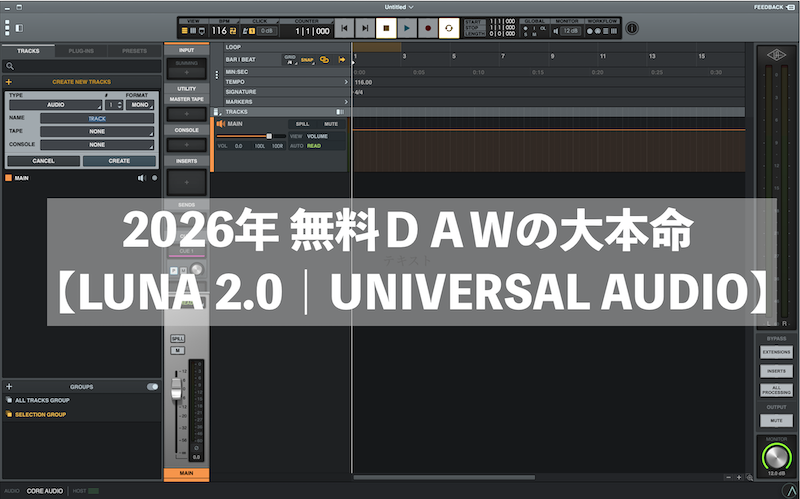800x499 pixels.
Task: Click the link chain icon beside Snap
Action: click(324, 59)
